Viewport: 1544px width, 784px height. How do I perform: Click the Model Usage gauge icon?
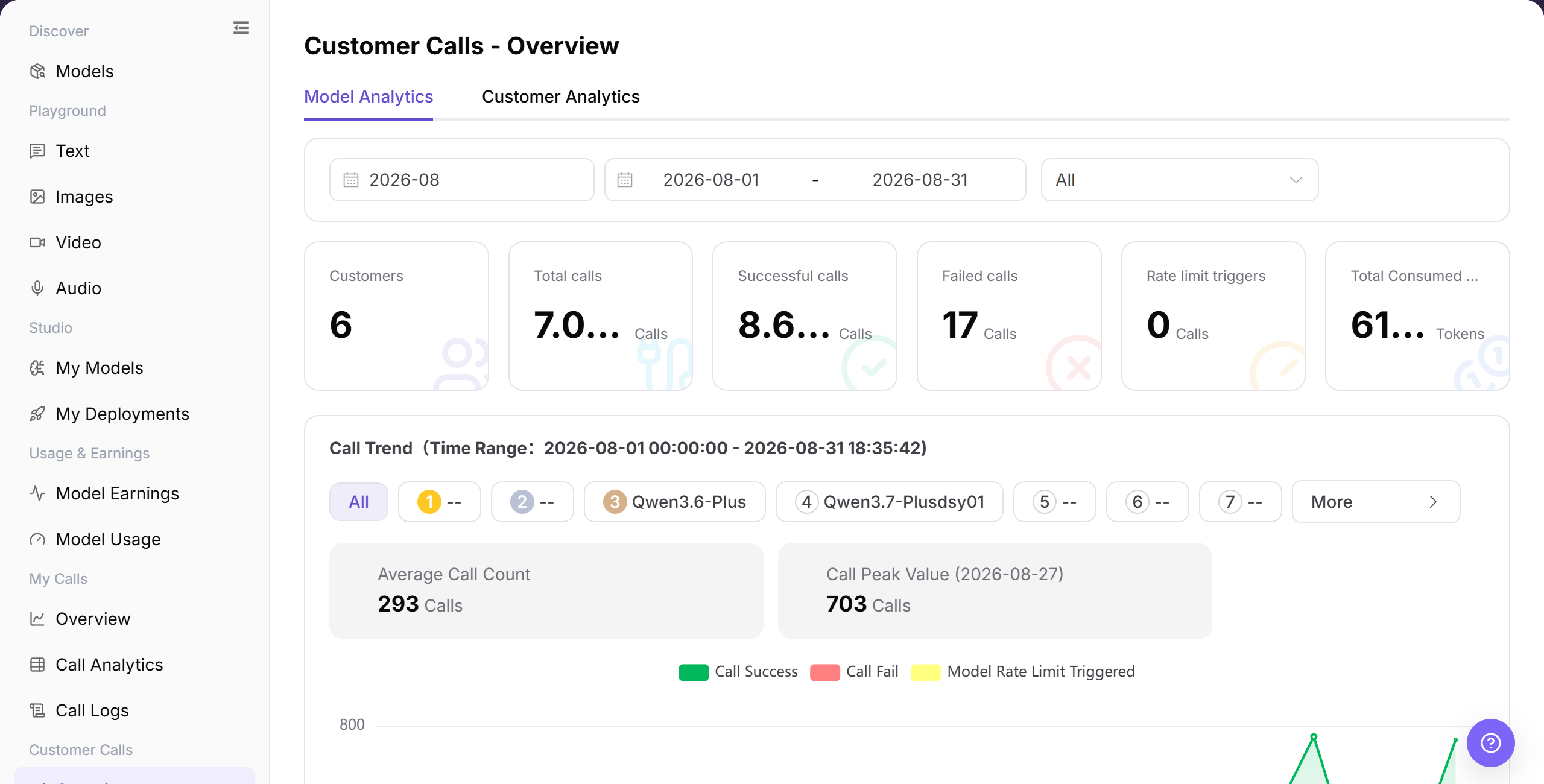click(x=37, y=539)
